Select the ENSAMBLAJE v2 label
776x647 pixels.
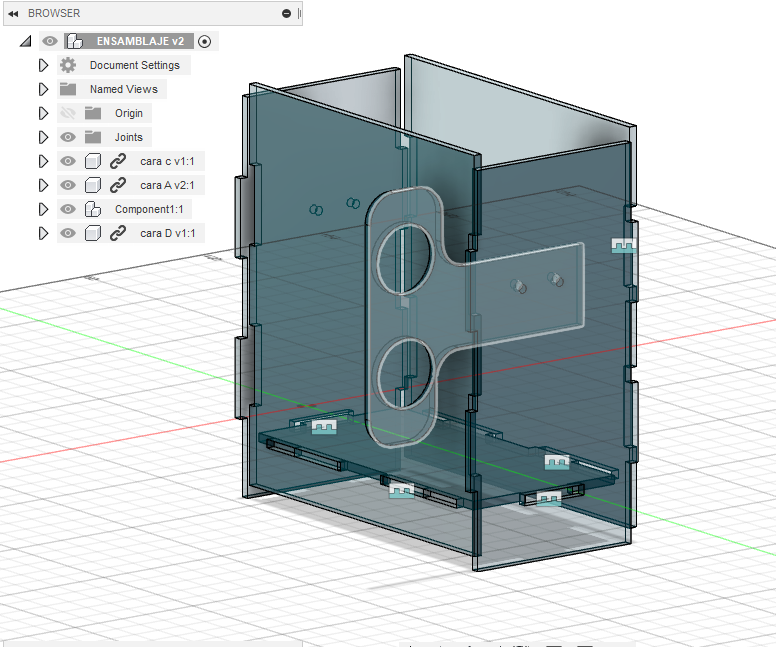tap(140, 41)
